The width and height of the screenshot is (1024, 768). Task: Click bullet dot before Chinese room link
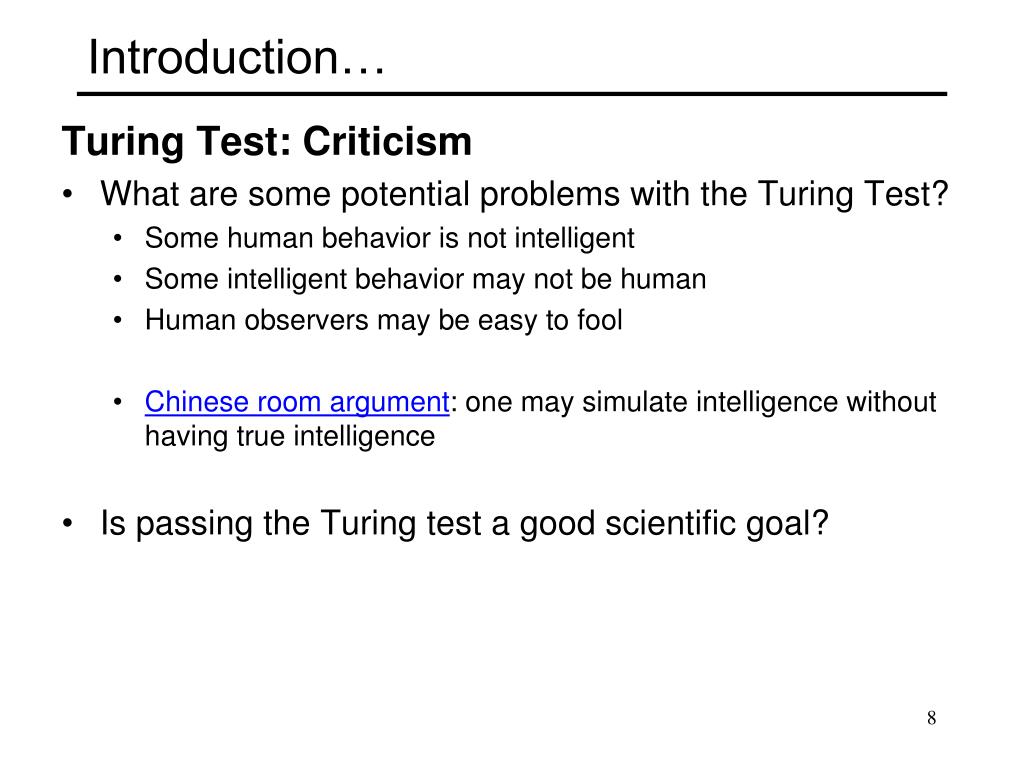118,402
